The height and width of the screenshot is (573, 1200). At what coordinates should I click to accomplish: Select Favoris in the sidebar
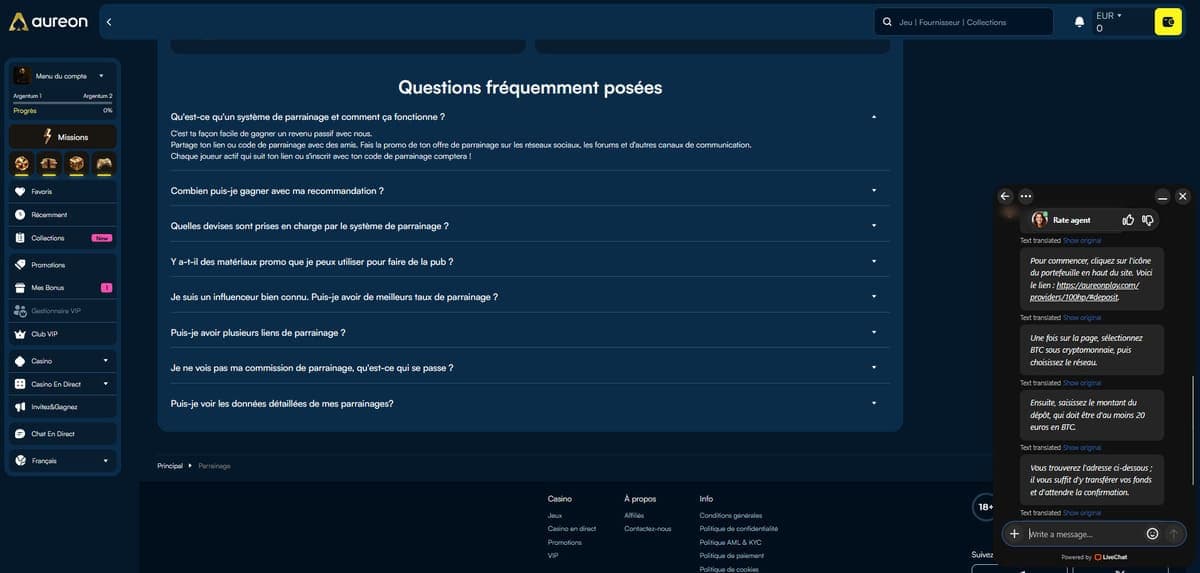coord(63,191)
